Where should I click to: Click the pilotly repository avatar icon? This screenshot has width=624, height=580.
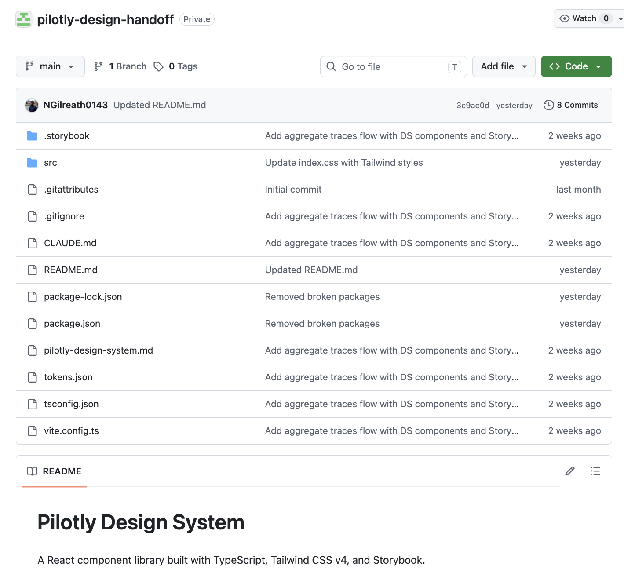[23, 20]
